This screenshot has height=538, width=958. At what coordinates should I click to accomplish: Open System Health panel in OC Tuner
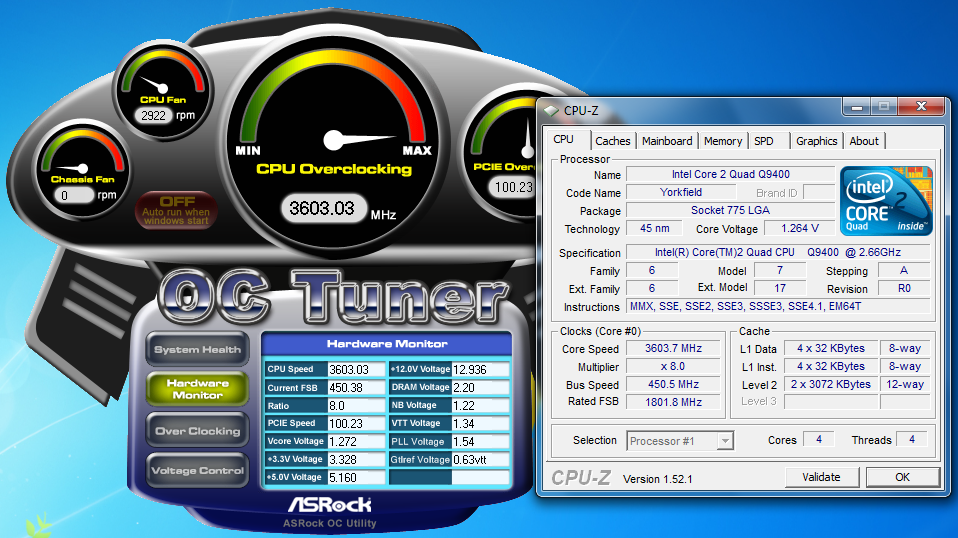point(197,349)
